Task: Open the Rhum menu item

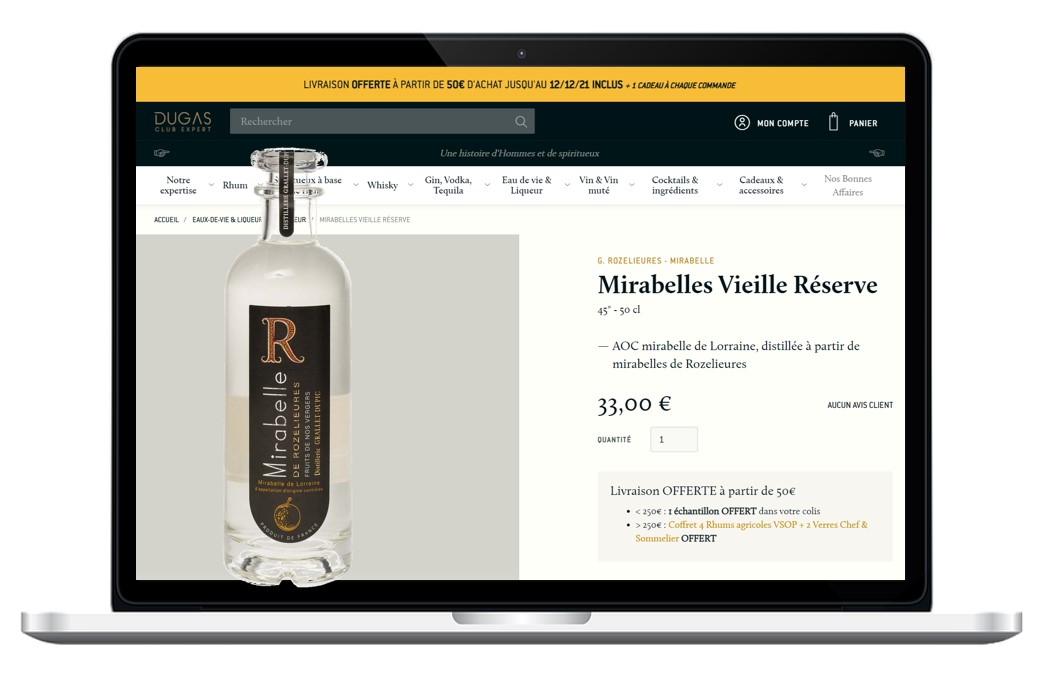Action: click(x=235, y=185)
